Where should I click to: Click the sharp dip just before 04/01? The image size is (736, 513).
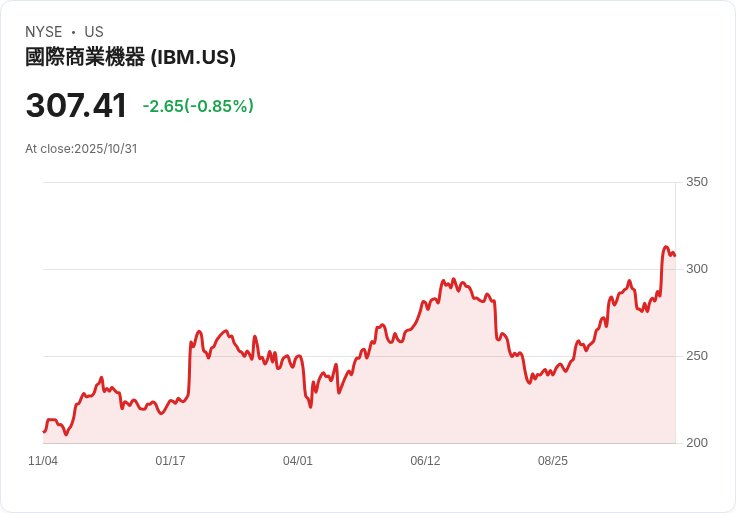(310, 407)
